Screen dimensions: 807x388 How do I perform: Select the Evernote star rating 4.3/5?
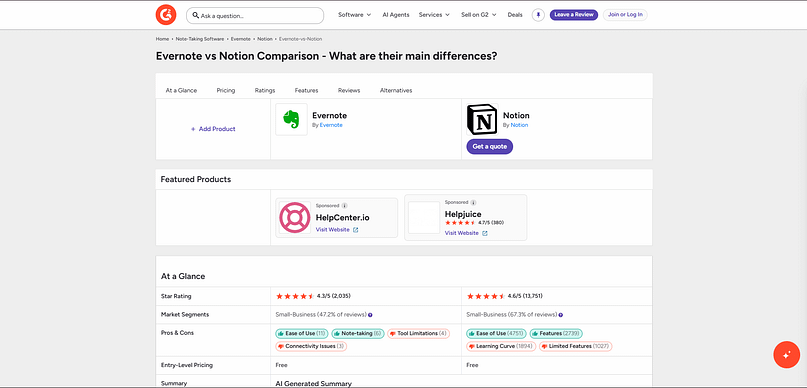click(313, 296)
